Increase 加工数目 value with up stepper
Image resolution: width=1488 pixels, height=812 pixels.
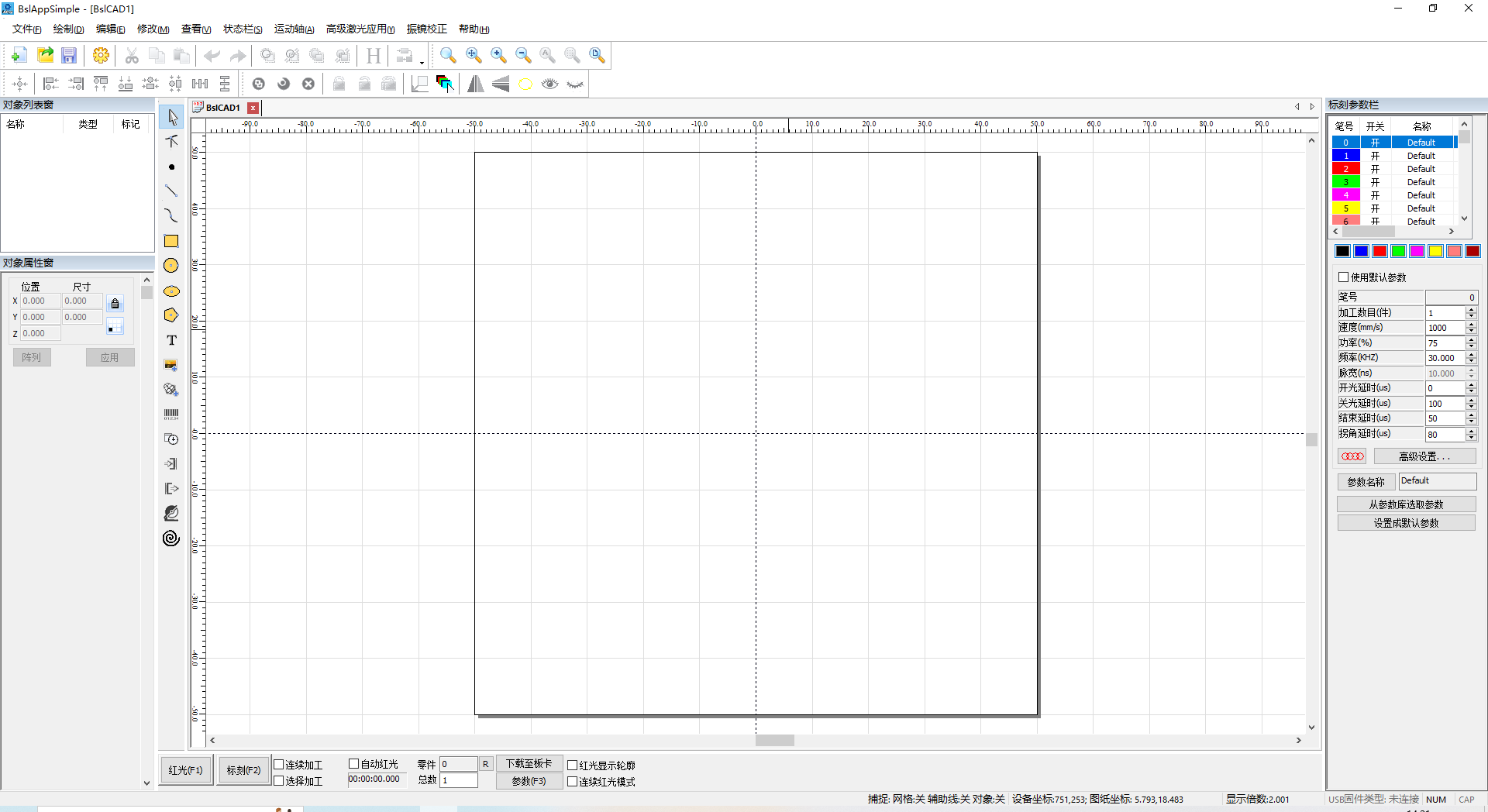(x=1471, y=309)
